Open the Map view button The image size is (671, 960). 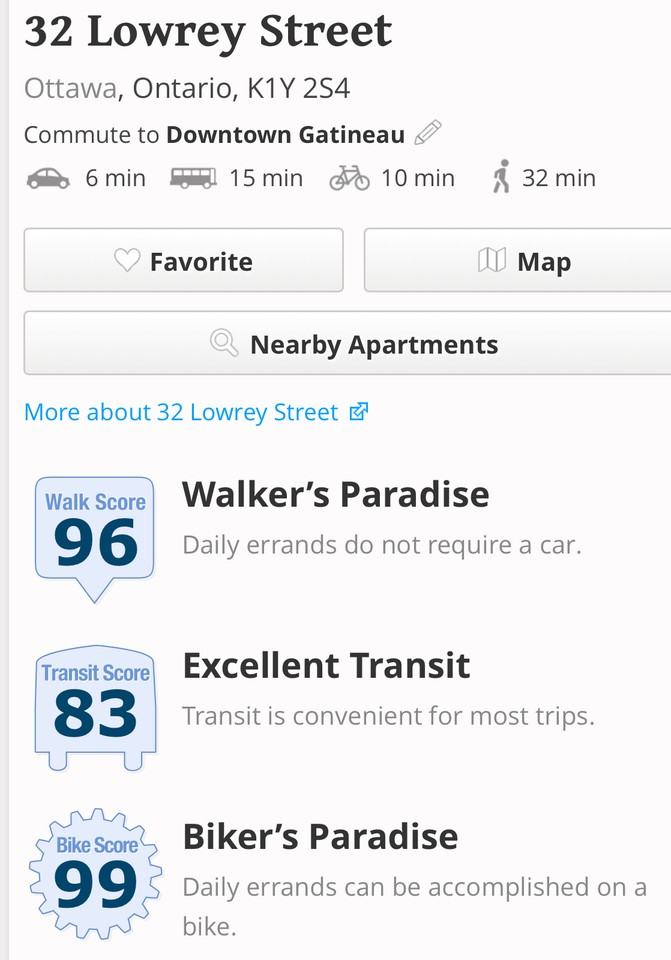click(x=517, y=261)
